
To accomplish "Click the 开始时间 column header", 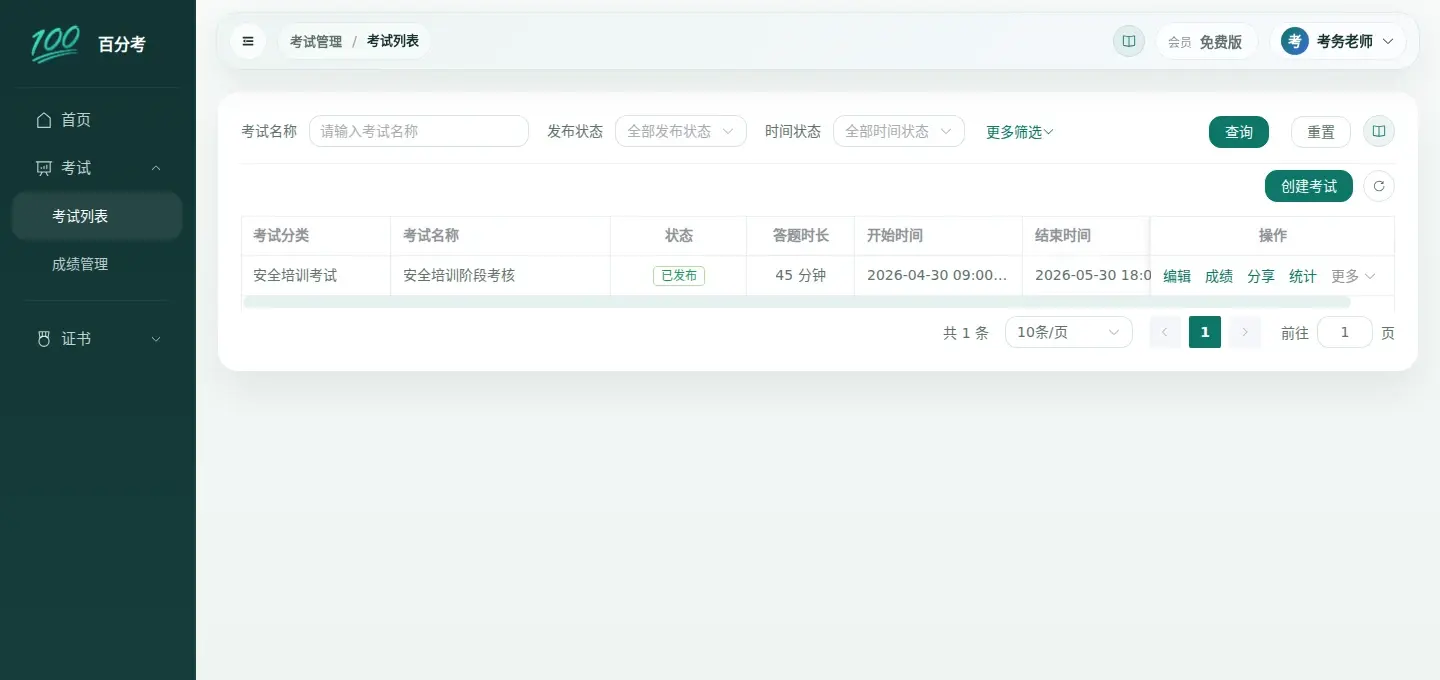I will click(939, 236).
